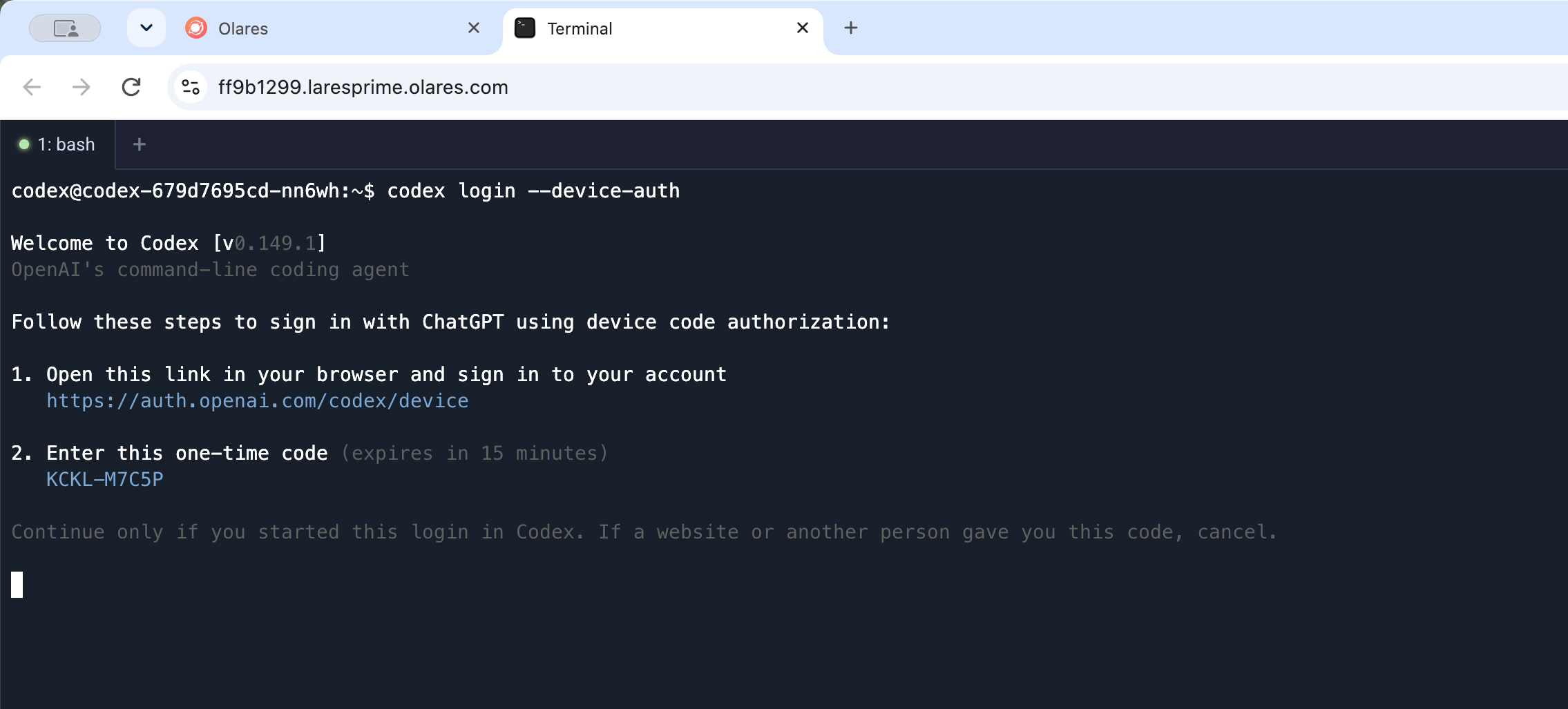Click the 'Welcome to Codex' heading line

coord(169,244)
